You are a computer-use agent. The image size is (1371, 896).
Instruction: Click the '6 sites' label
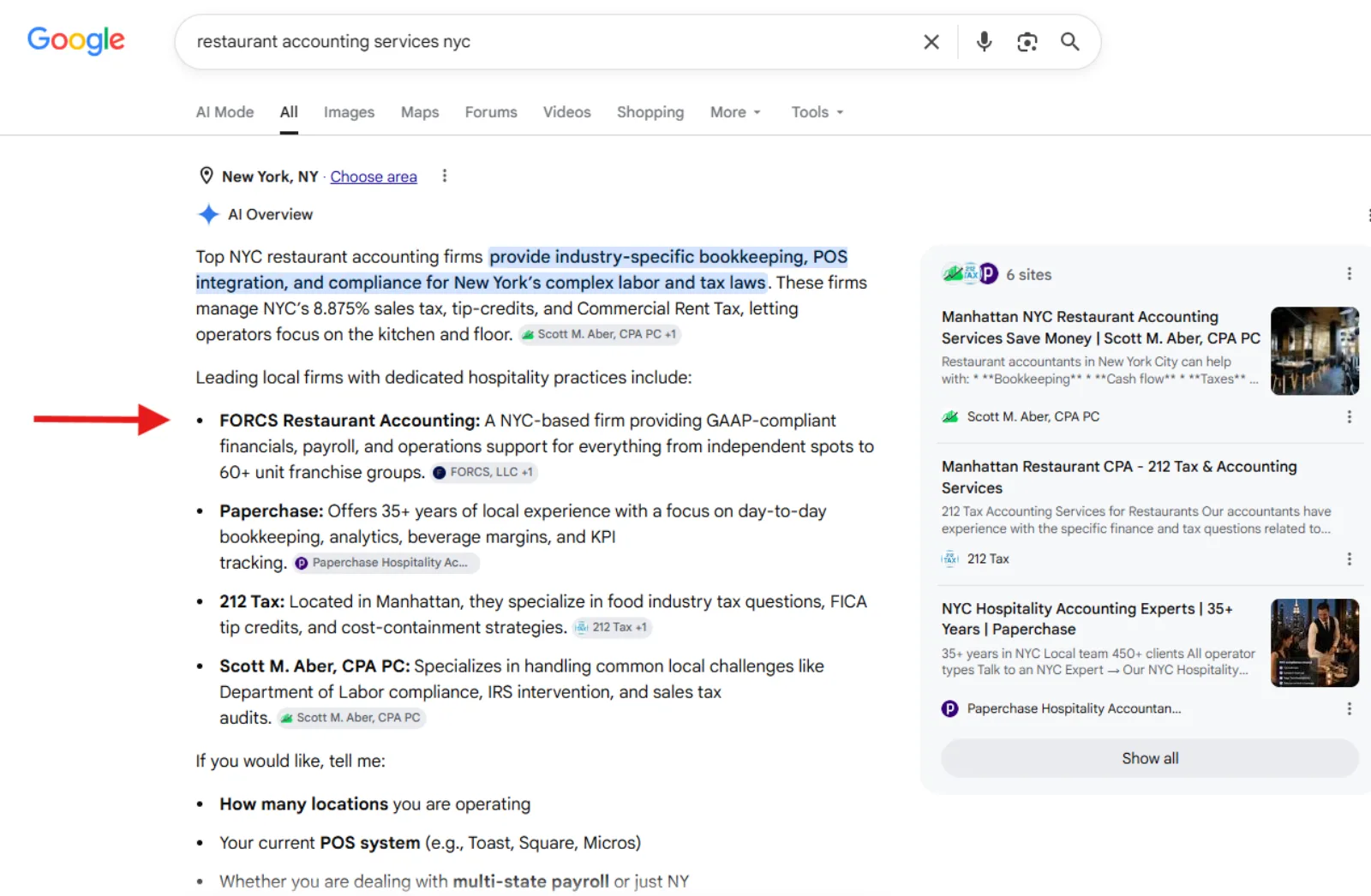(x=1028, y=275)
